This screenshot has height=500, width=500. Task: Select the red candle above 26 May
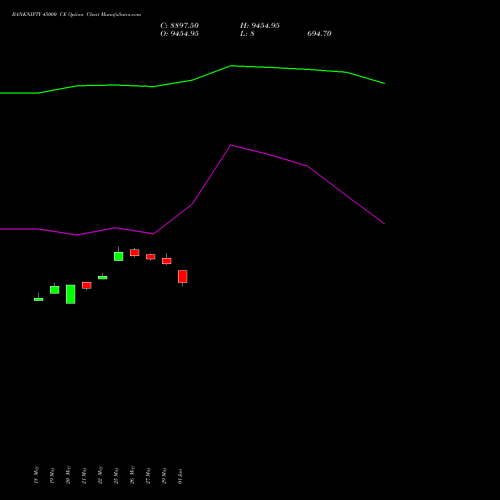click(x=135, y=253)
